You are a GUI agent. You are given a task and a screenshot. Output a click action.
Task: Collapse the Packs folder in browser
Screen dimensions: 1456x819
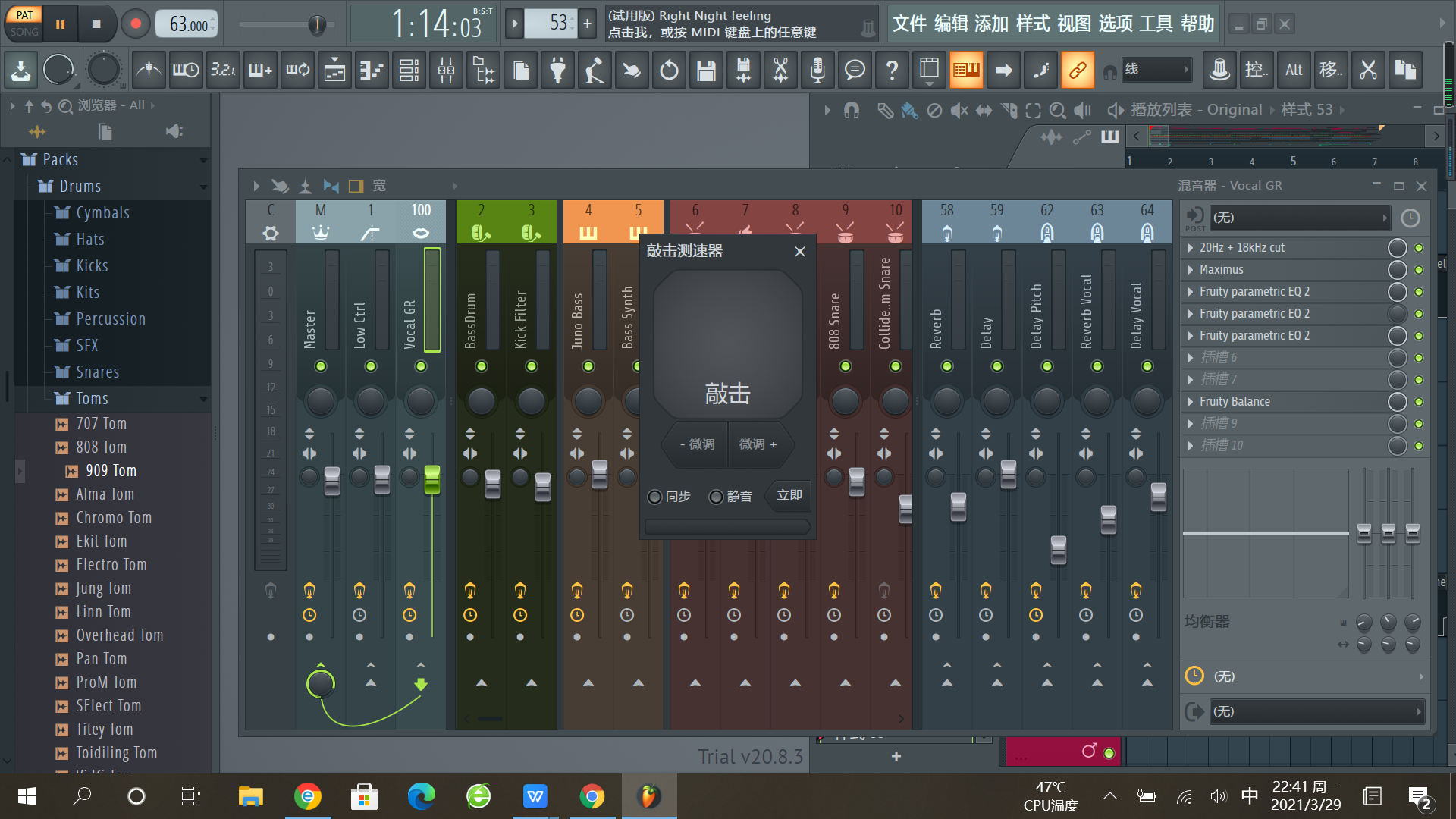[x=203, y=160]
